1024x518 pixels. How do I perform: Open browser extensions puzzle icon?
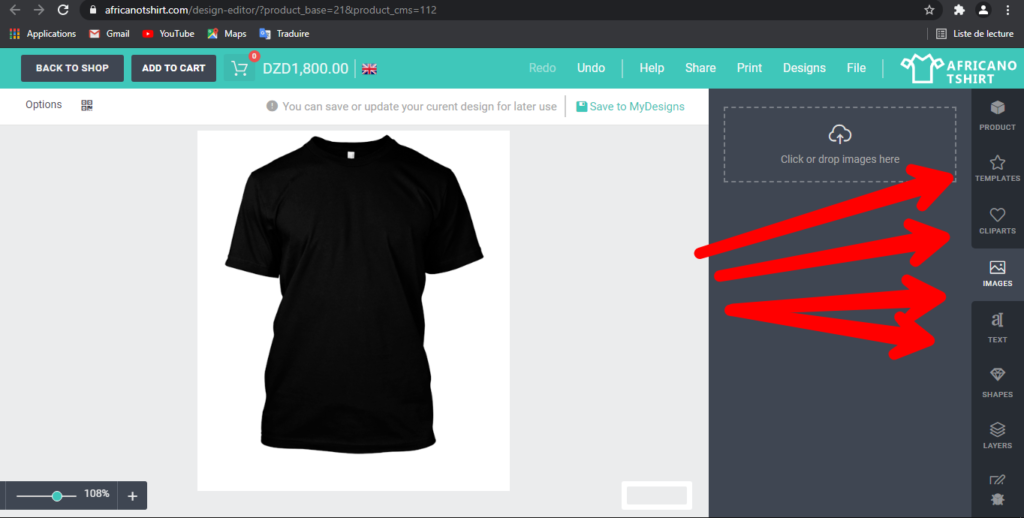click(959, 10)
